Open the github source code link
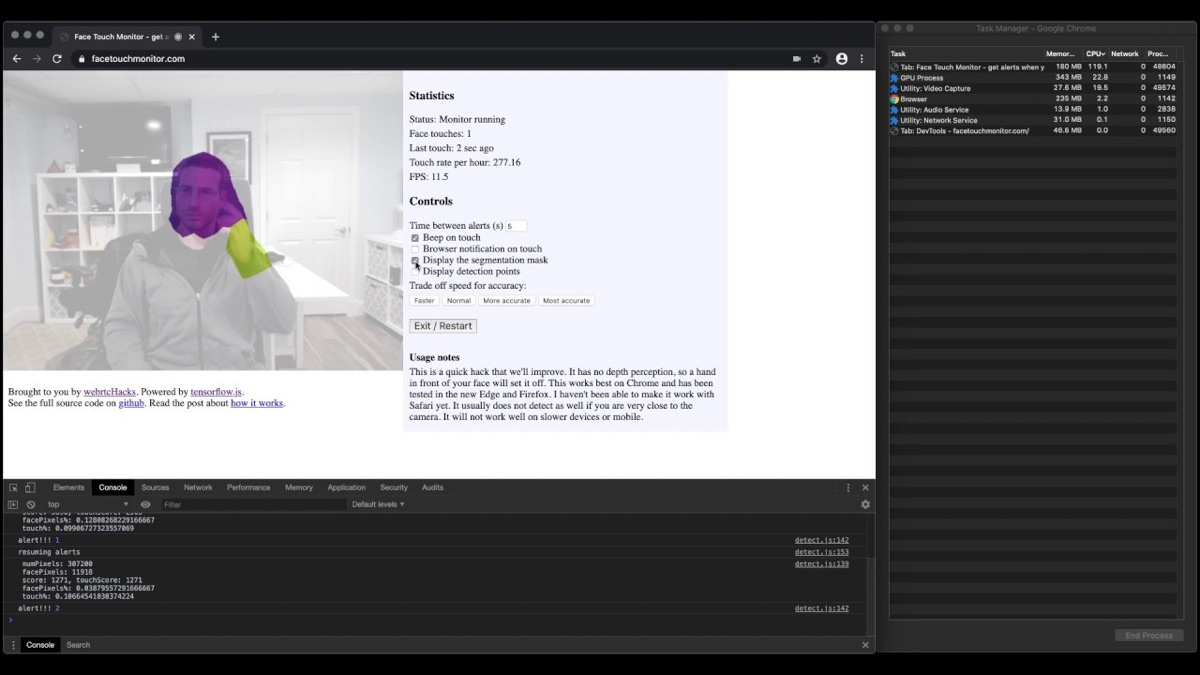Image resolution: width=1200 pixels, height=675 pixels. tap(131, 403)
